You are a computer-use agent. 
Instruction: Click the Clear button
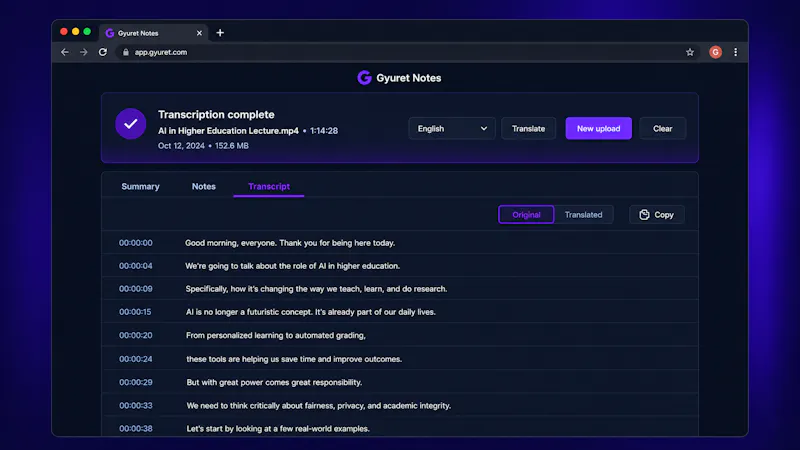click(x=662, y=129)
